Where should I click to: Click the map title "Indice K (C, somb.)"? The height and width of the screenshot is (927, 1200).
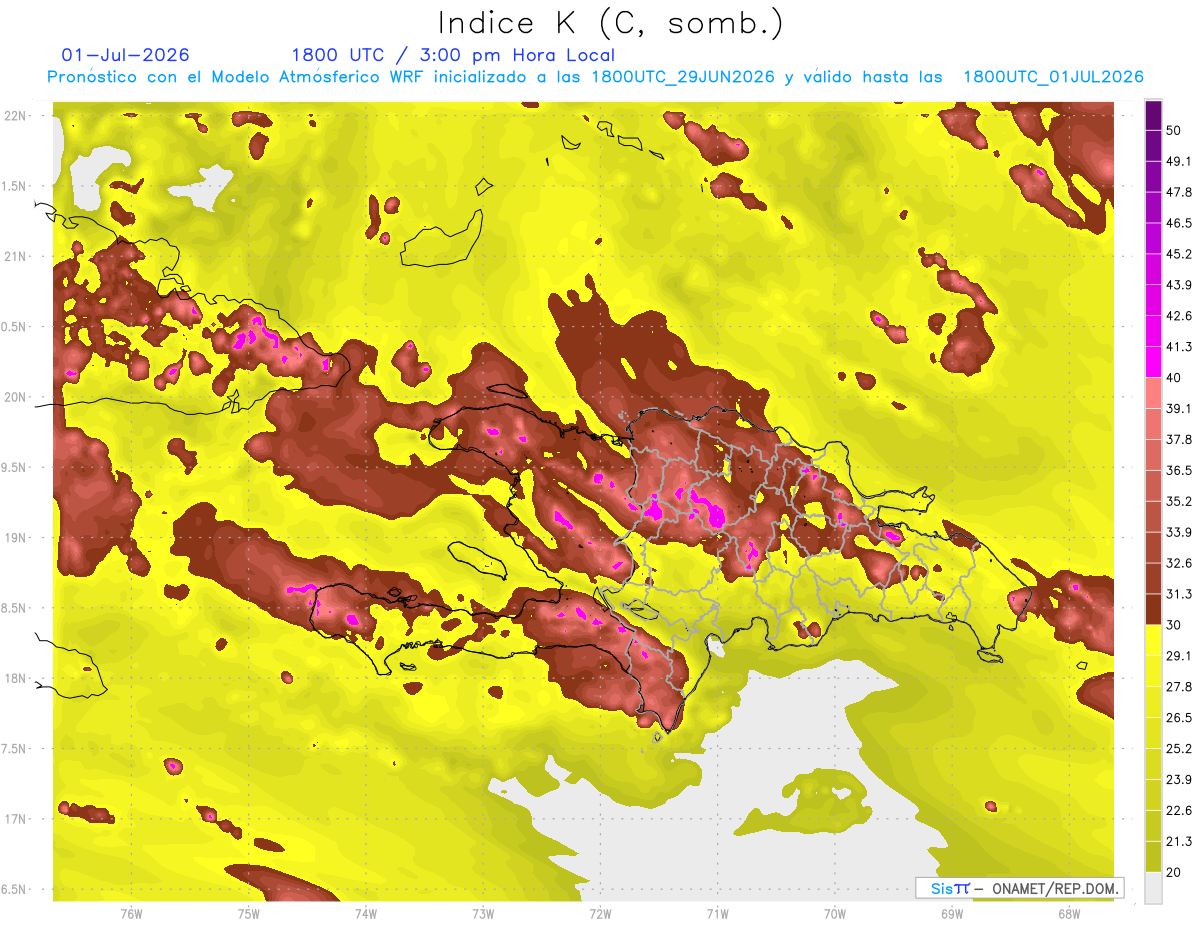click(611, 23)
